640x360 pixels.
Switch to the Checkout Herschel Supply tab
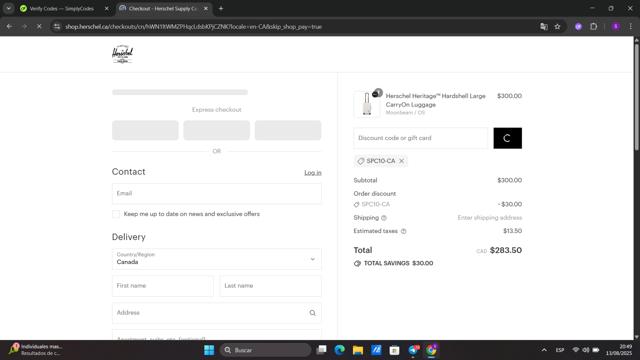click(x=163, y=9)
